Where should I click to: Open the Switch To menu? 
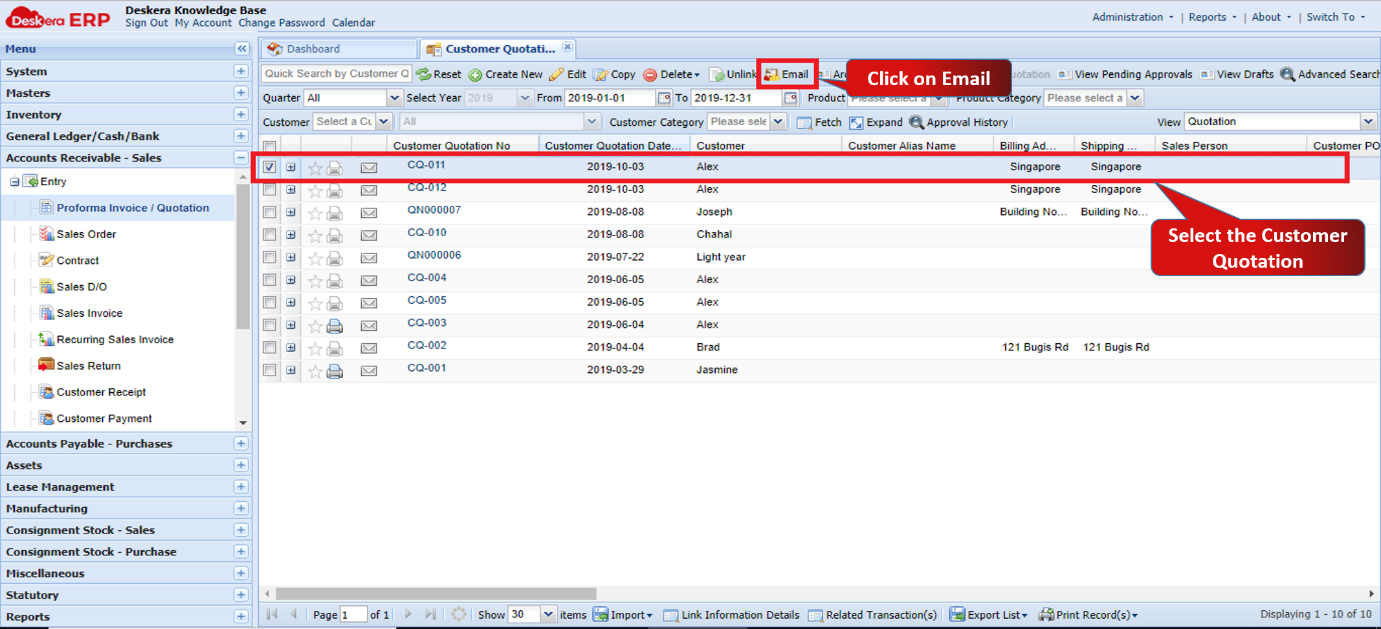click(x=1335, y=17)
